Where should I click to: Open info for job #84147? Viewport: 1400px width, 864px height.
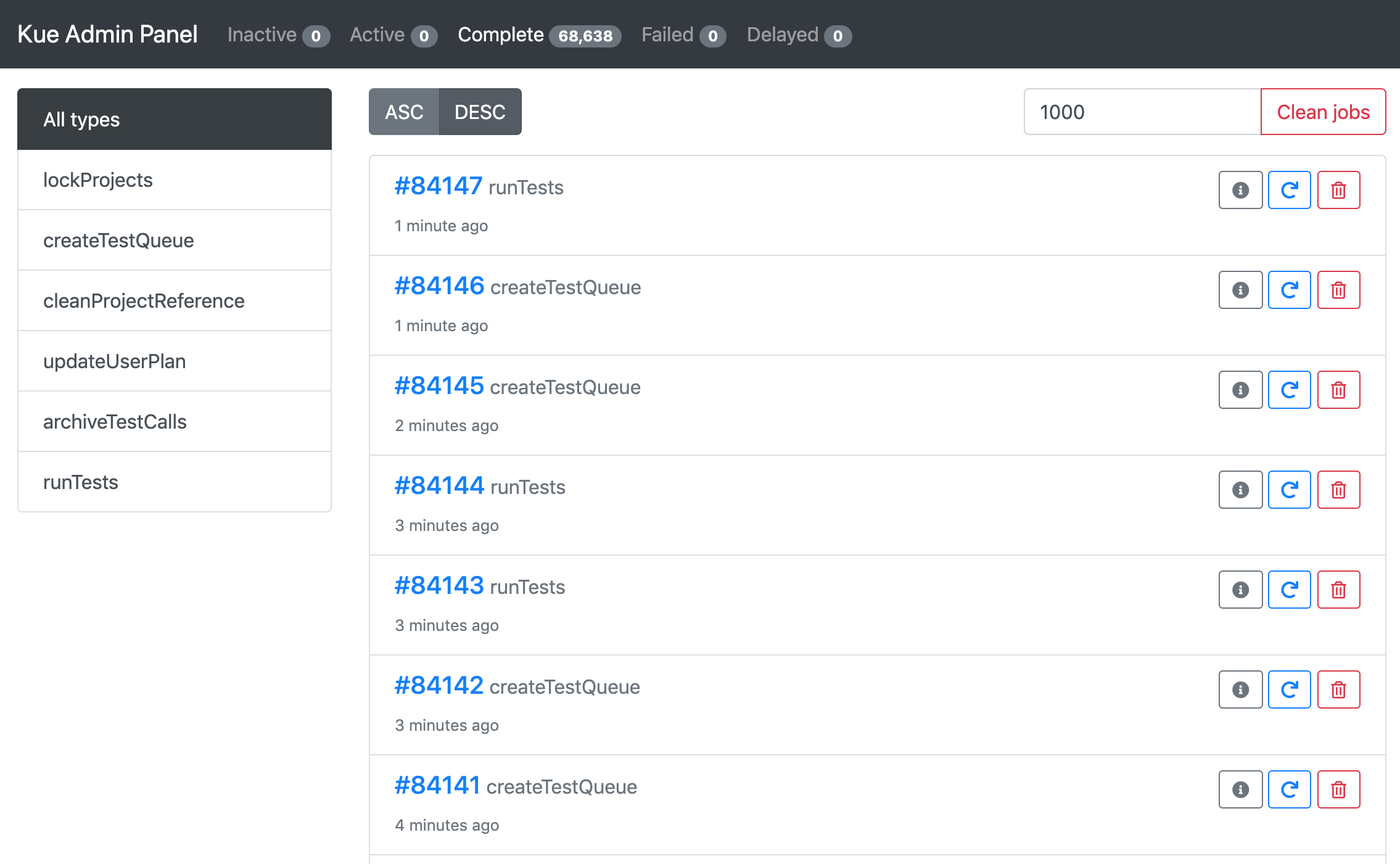[x=1240, y=190]
